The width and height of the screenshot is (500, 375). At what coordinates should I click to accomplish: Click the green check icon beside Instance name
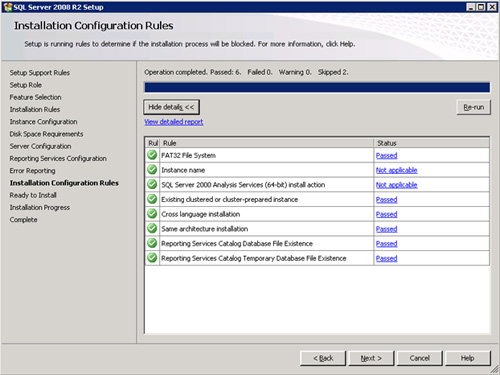point(152,170)
